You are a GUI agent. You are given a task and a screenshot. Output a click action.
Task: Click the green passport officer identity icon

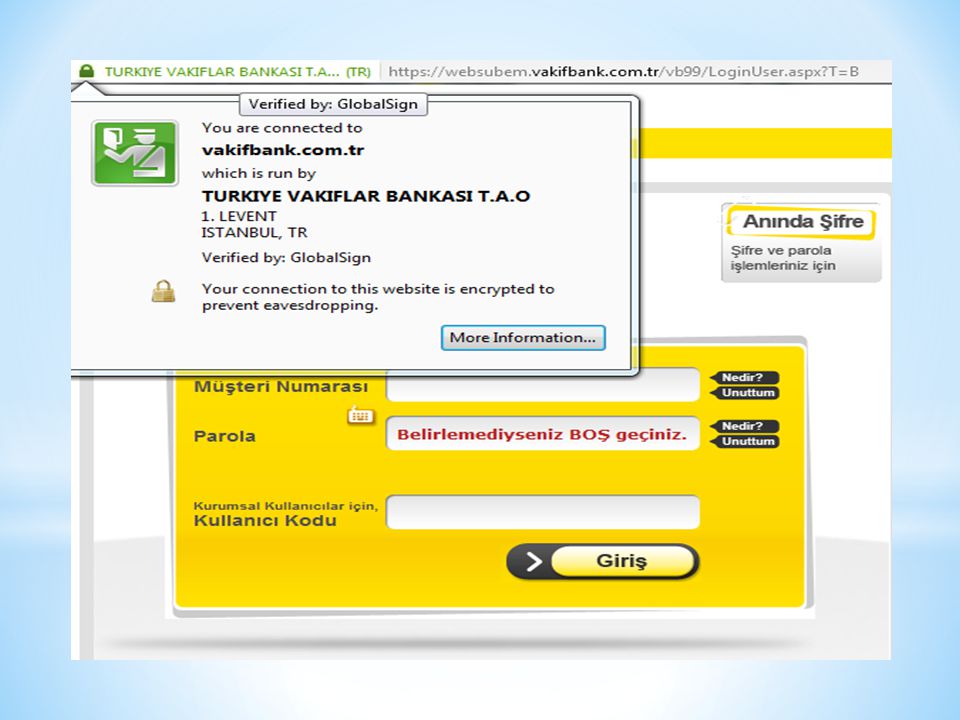[x=135, y=153]
